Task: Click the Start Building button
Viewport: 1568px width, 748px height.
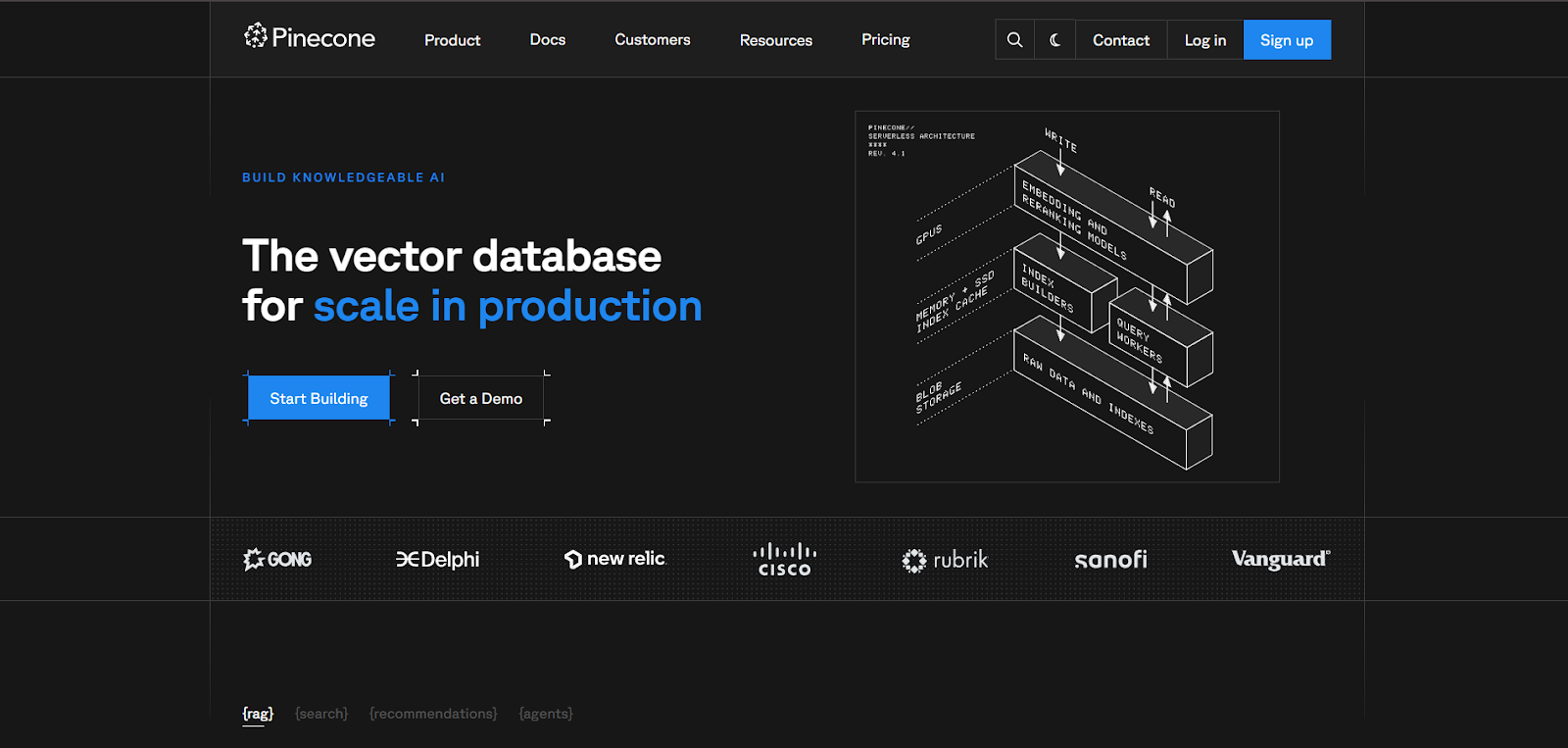Action: tap(318, 398)
